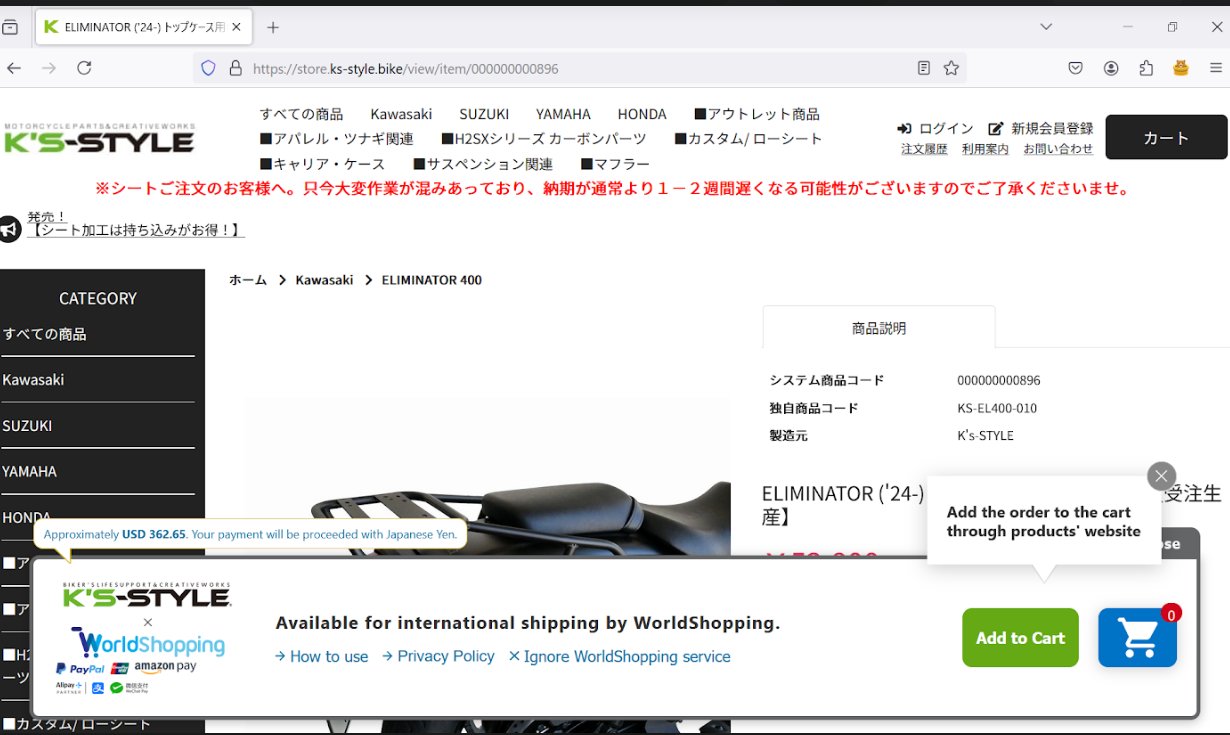The width and height of the screenshot is (1230, 735).
Task: Click the browser Forward arrow
Action: (x=48, y=68)
